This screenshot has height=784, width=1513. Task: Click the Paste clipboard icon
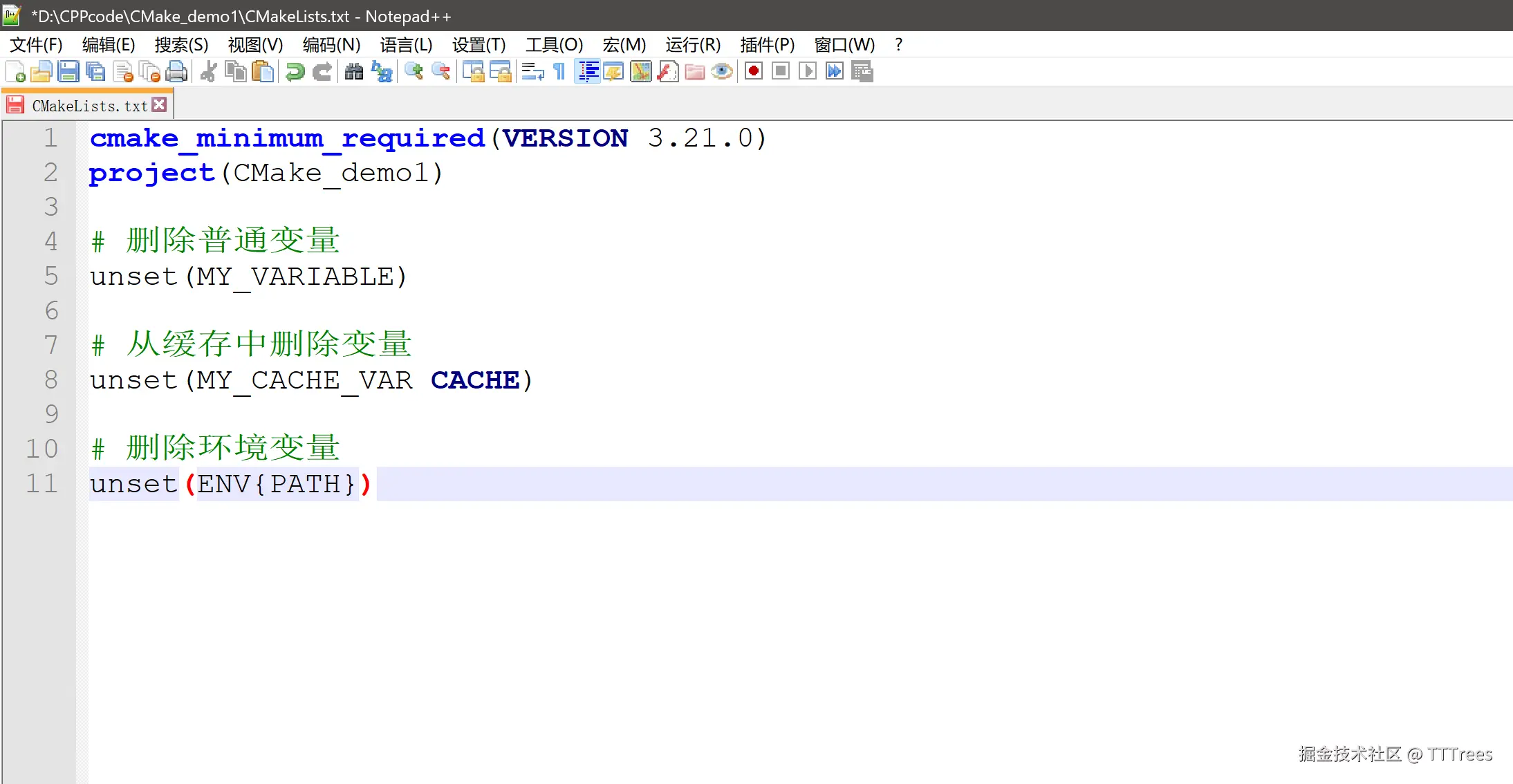point(263,71)
